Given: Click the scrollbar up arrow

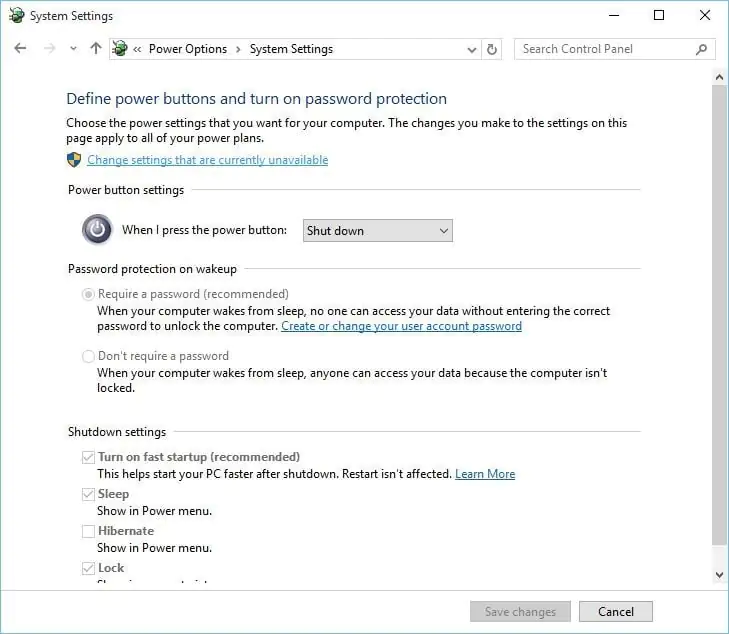Looking at the screenshot, I should [719, 77].
